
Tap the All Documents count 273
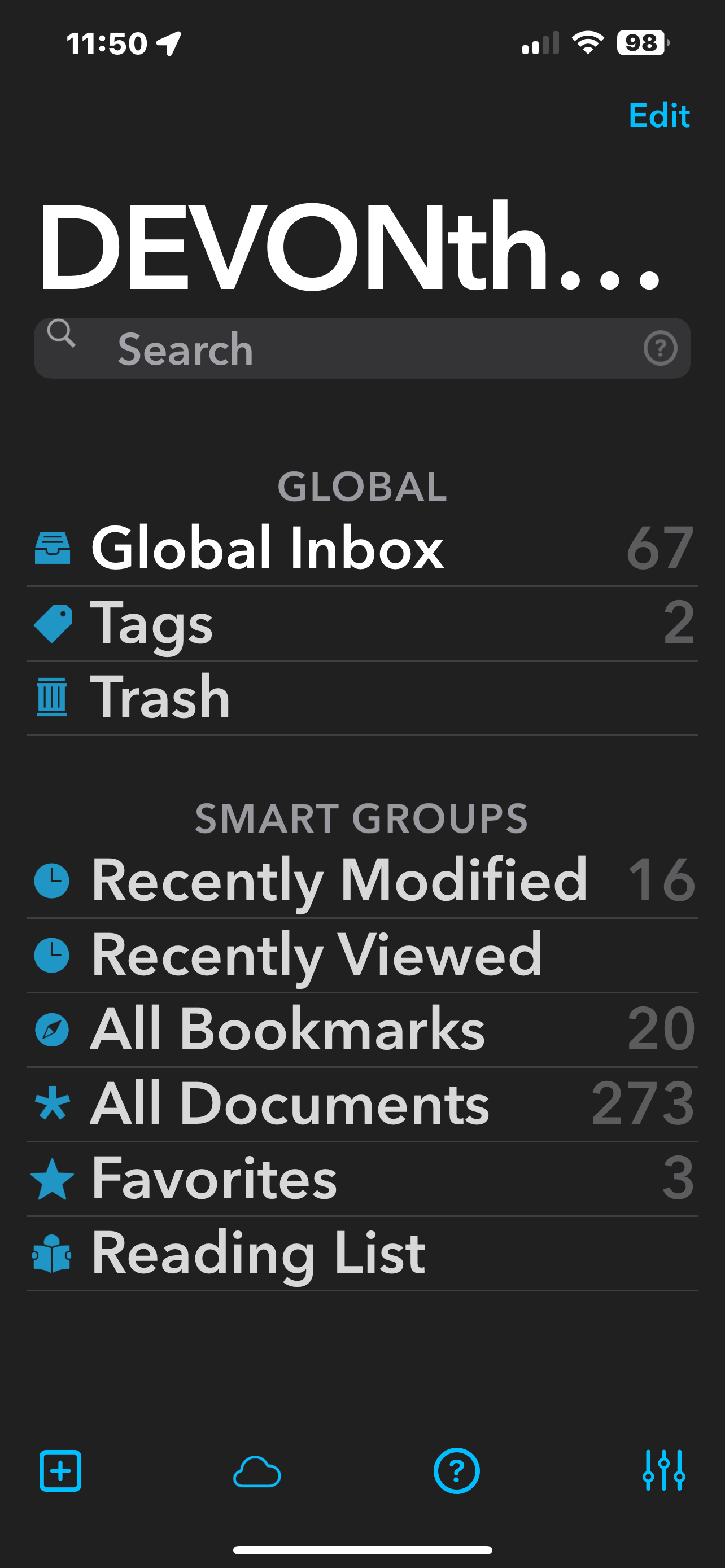click(643, 1104)
